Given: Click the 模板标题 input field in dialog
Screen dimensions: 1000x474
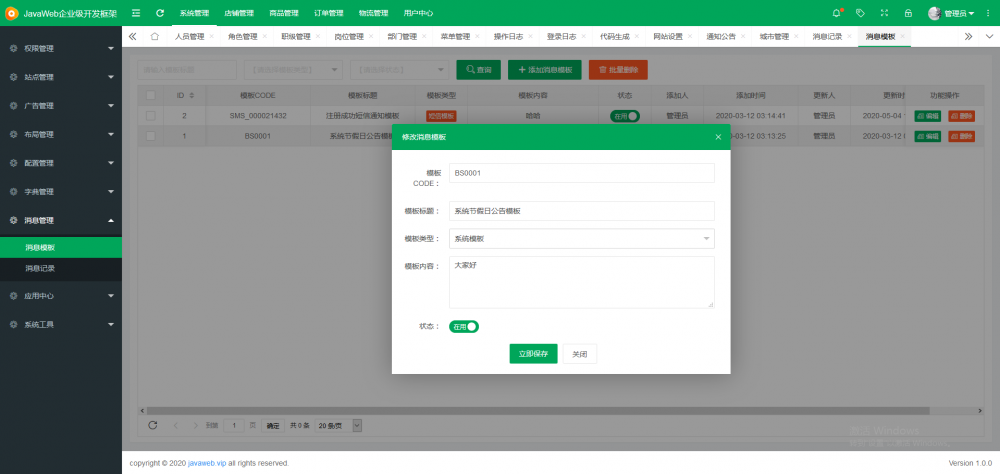Looking at the screenshot, I should [582, 211].
